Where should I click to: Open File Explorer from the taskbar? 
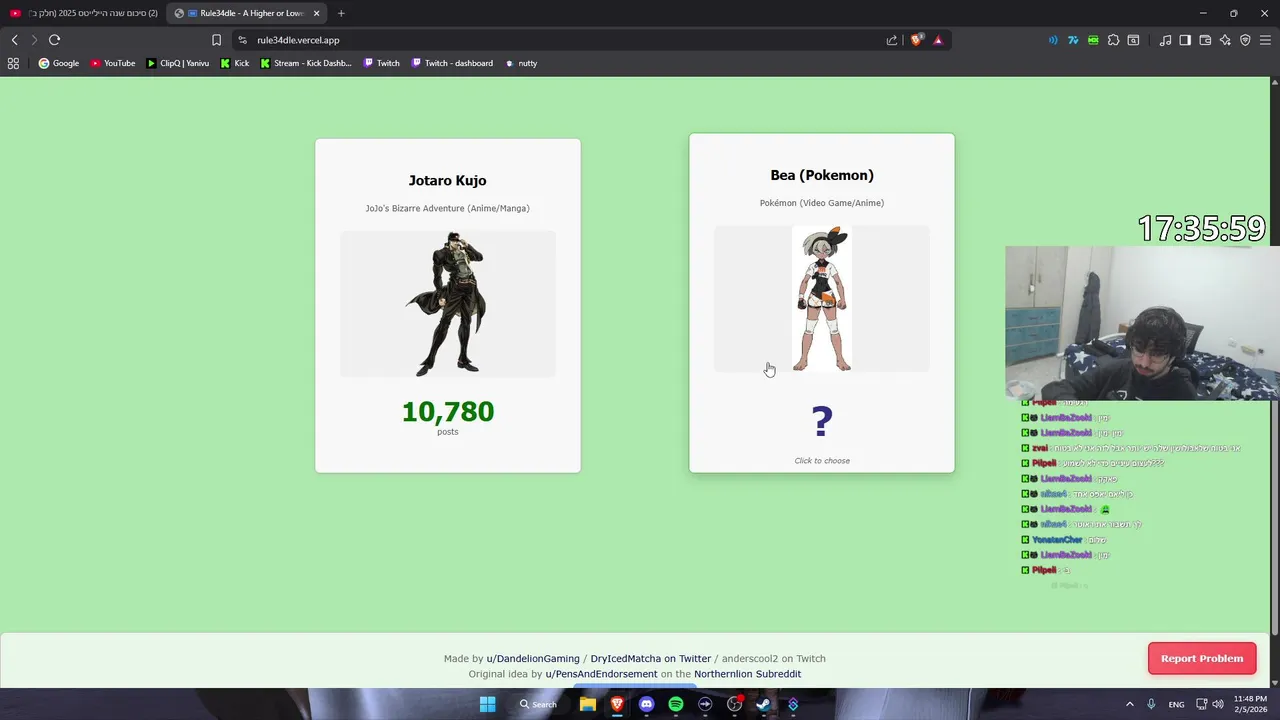click(x=588, y=704)
